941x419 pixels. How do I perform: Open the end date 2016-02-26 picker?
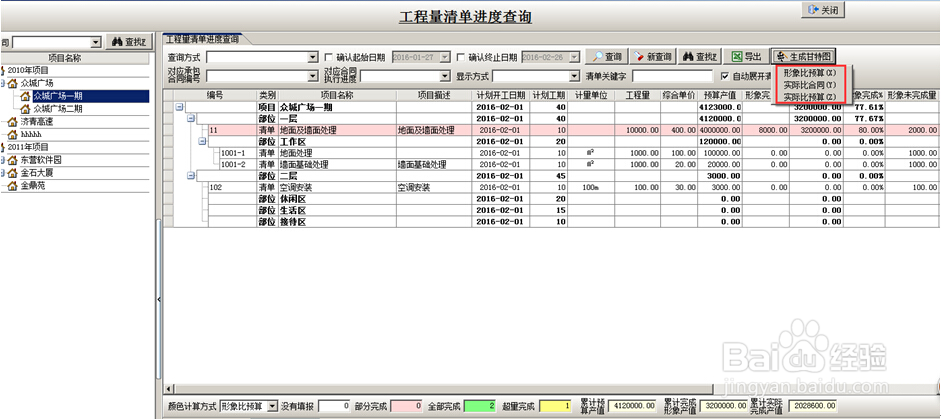point(576,57)
